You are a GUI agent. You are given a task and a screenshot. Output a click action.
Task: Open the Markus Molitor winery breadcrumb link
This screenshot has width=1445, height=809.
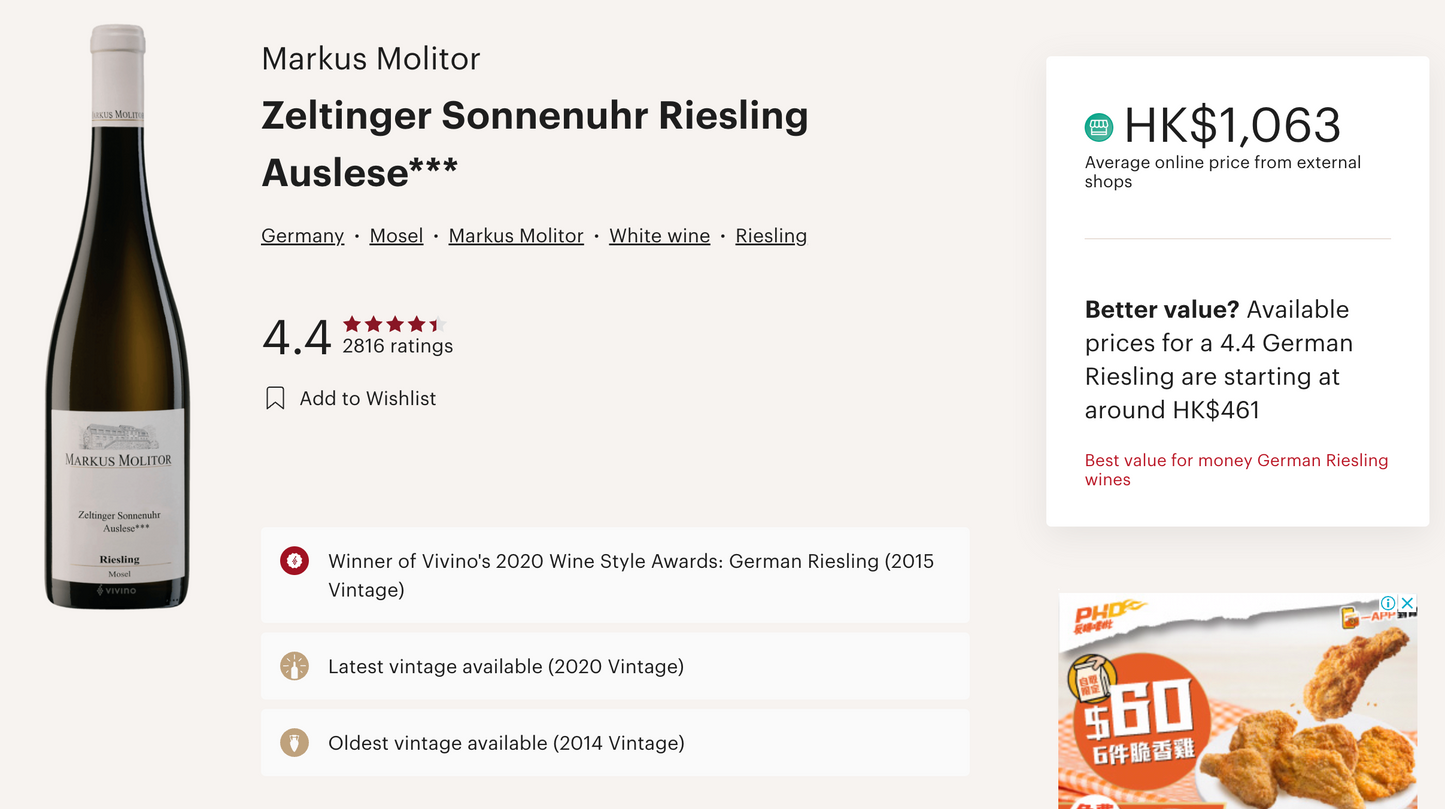pyautogui.click(x=516, y=236)
